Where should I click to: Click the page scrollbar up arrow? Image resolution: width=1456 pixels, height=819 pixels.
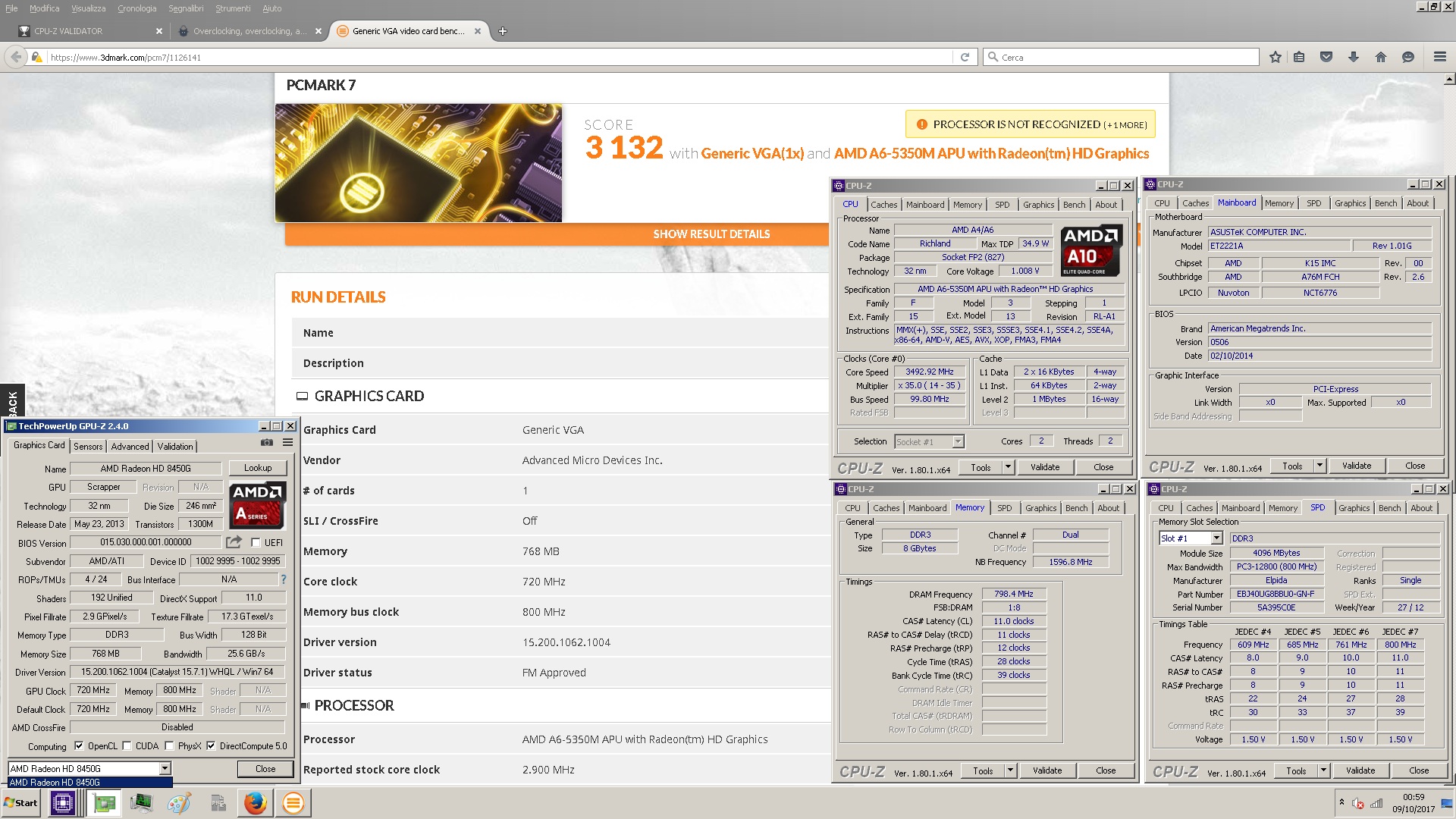pyautogui.click(x=1449, y=79)
